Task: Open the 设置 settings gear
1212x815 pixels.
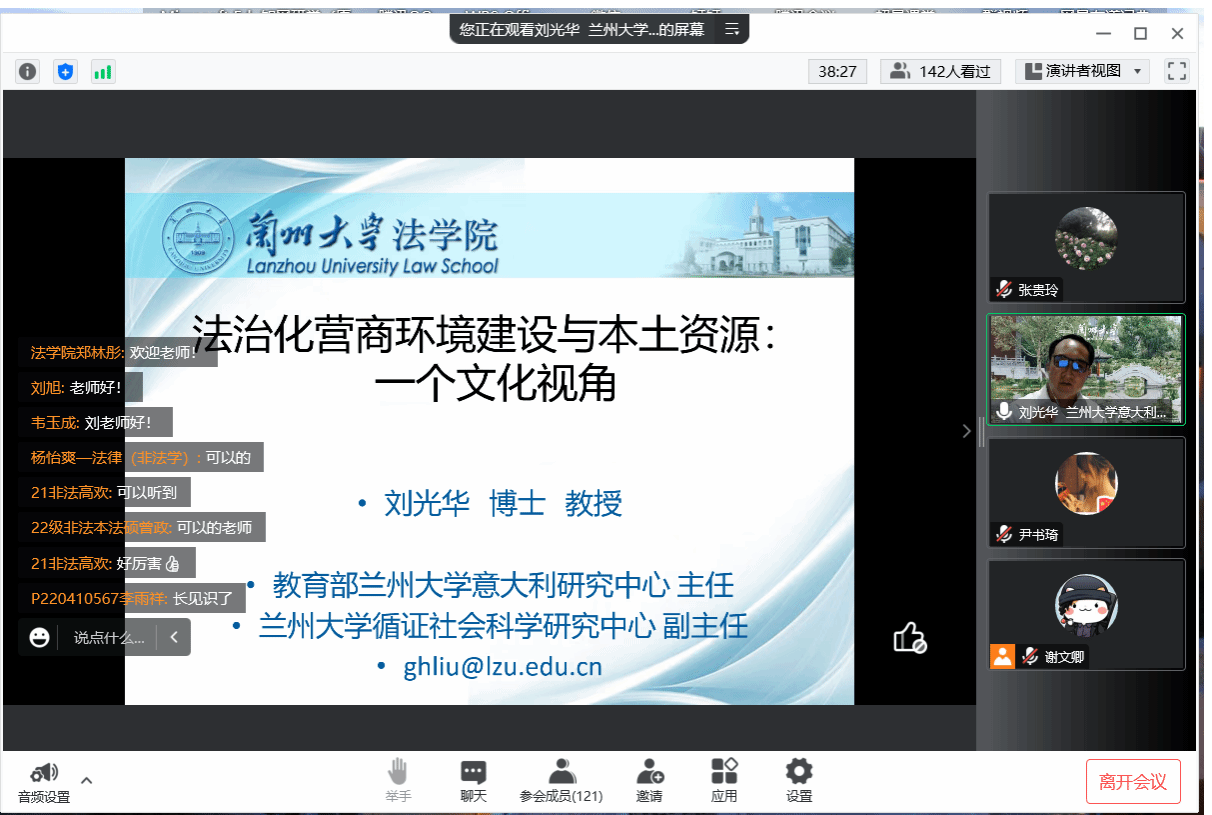Action: (799, 780)
